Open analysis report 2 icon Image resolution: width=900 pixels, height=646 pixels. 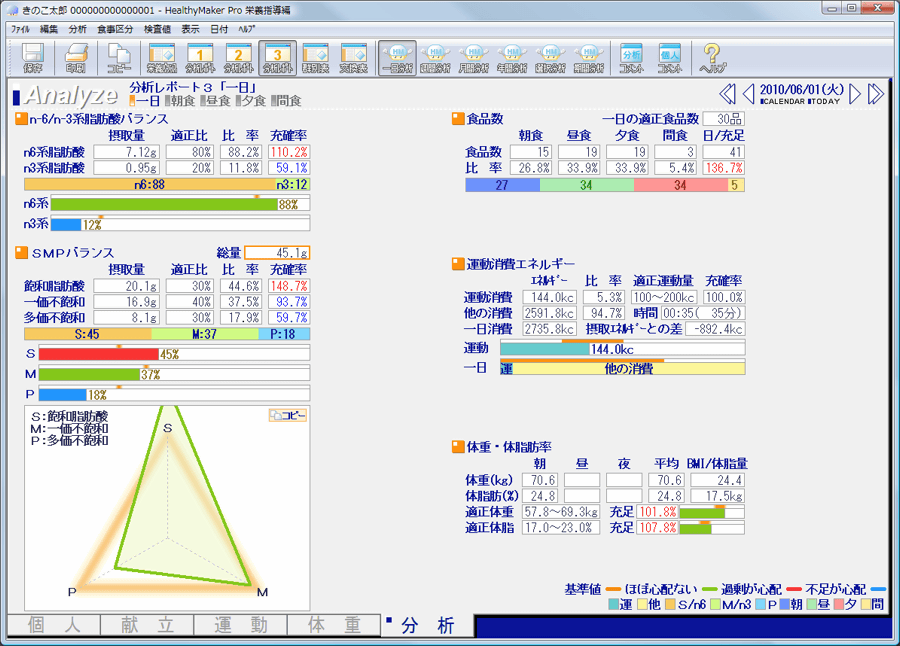[239, 58]
